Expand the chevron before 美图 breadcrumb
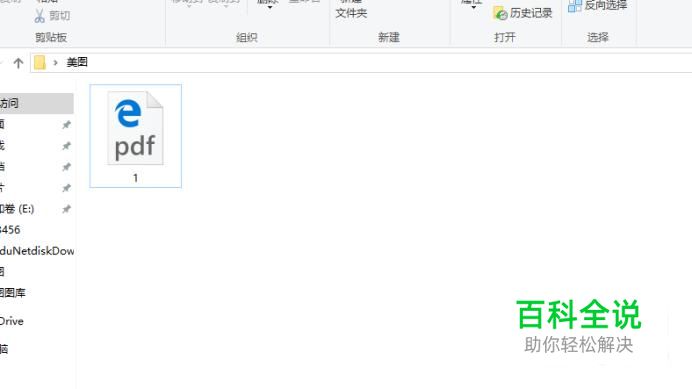 pyautogui.click(x=55, y=63)
